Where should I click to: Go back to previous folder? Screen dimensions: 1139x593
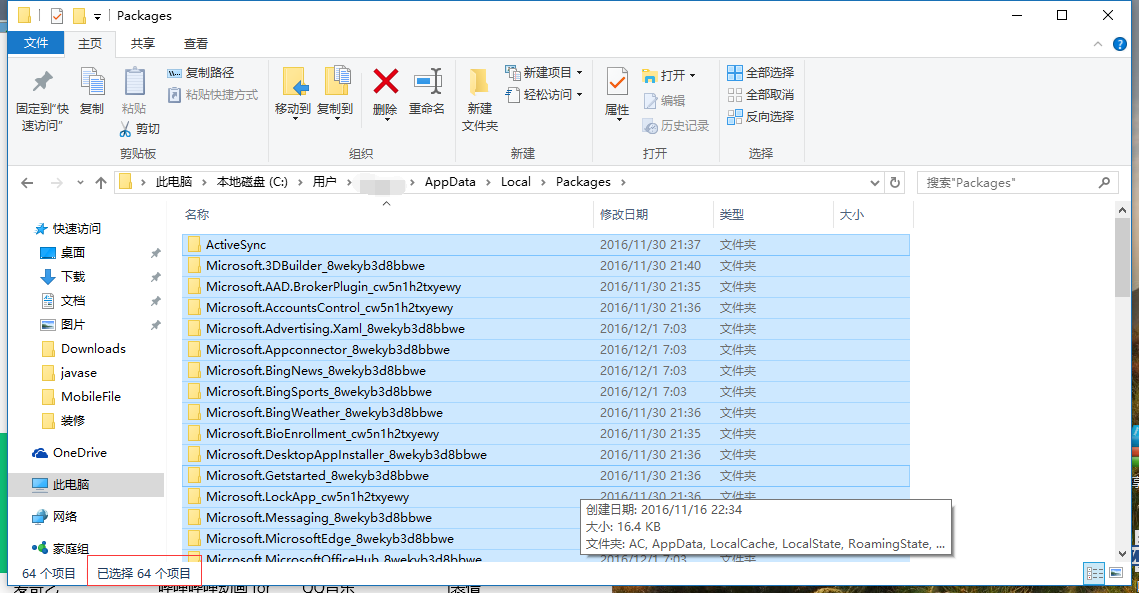coord(27,182)
